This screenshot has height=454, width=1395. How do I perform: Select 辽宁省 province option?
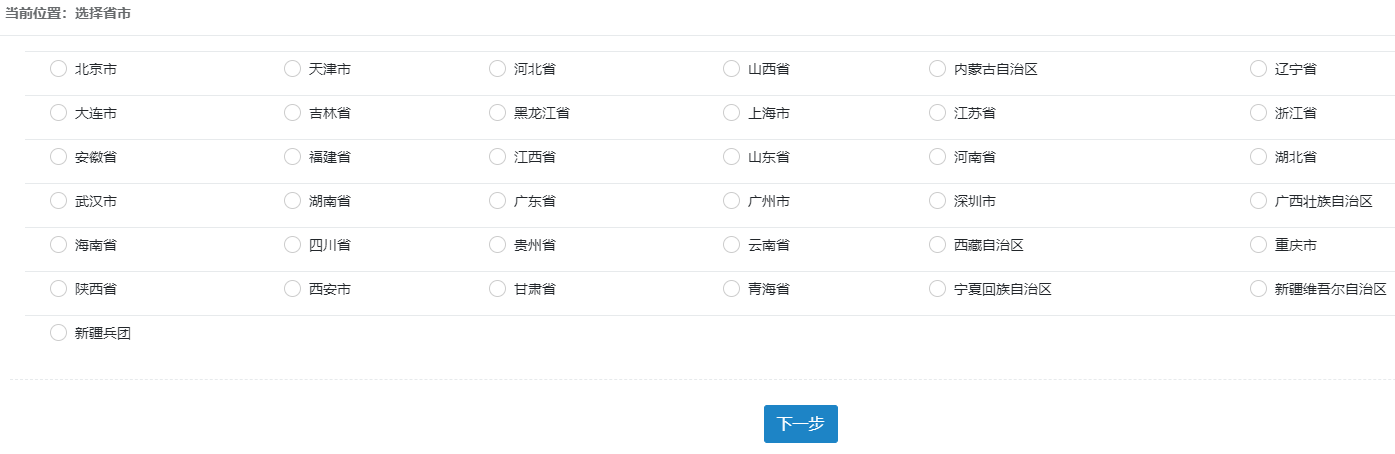coord(1258,69)
